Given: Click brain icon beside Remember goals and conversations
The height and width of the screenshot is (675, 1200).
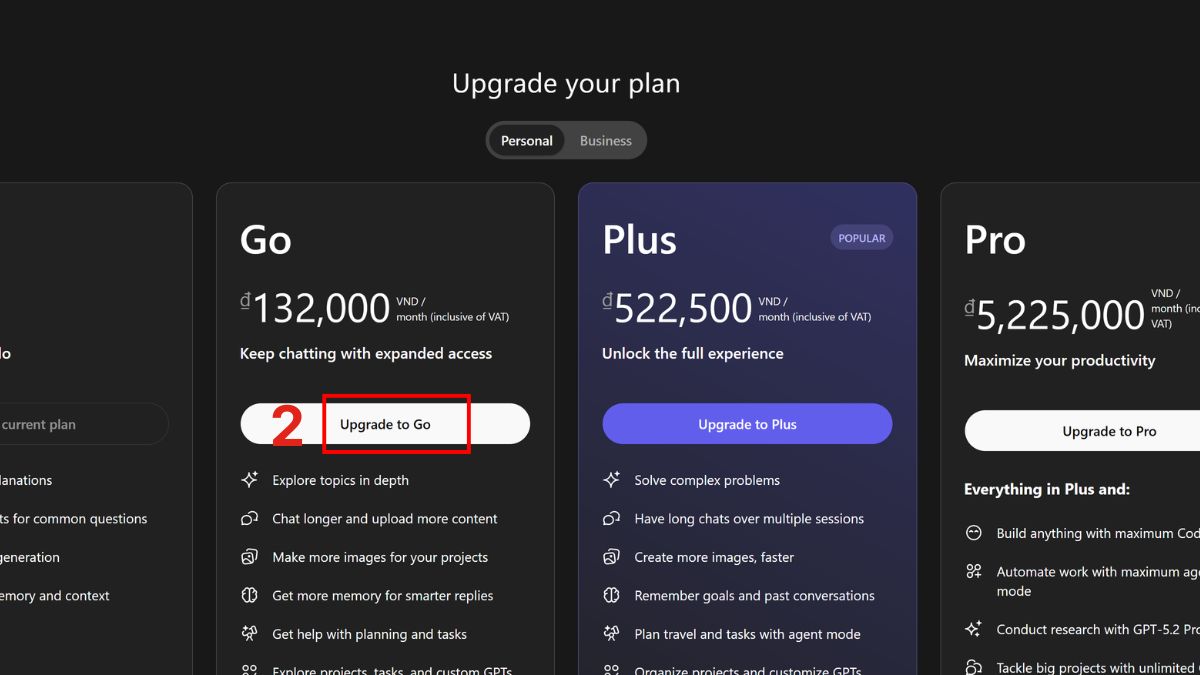Looking at the screenshot, I should (x=612, y=595).
